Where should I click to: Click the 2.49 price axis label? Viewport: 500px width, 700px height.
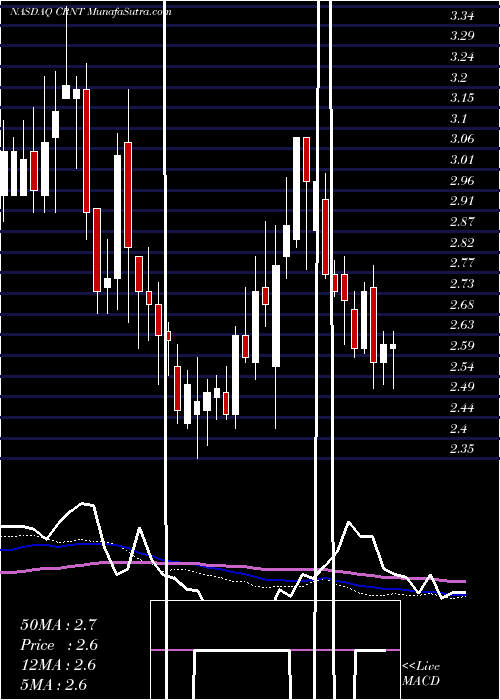coord(462,387)
